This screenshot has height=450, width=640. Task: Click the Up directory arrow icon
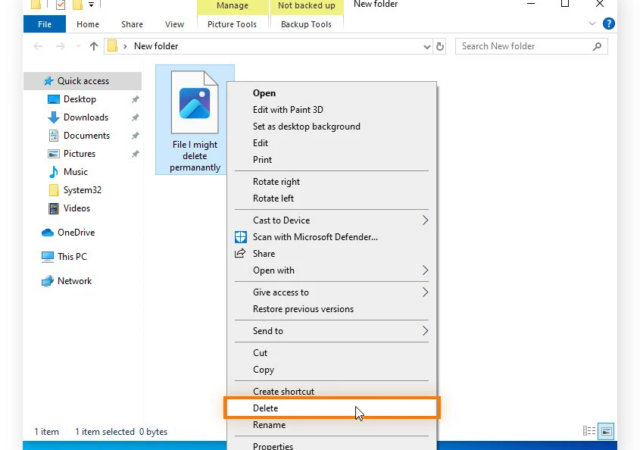point(94,46)
